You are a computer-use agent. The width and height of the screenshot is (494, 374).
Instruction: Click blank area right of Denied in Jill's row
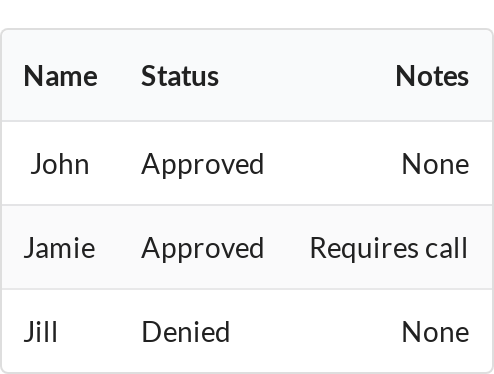point(315,332)
